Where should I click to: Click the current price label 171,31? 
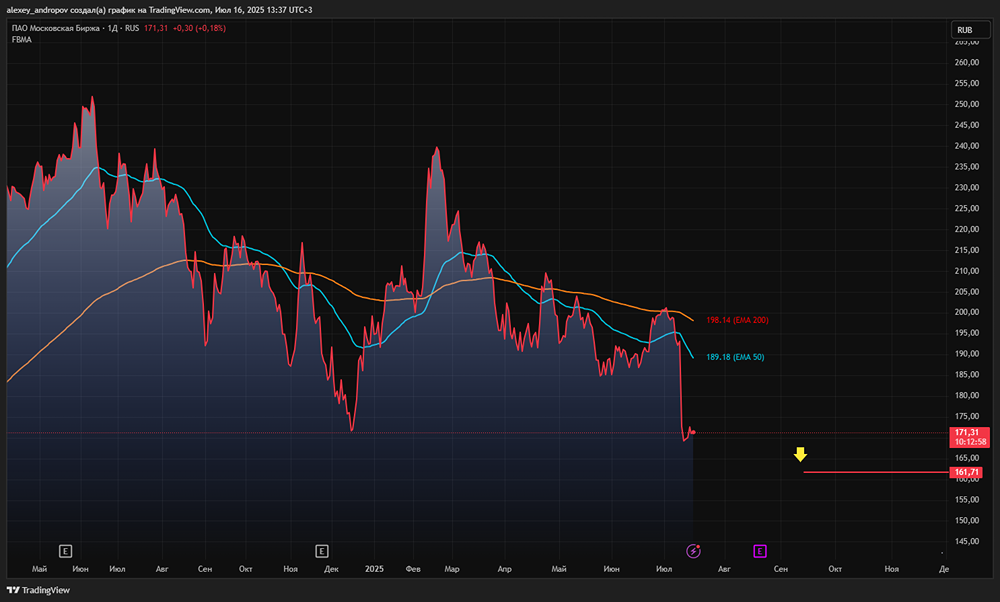[969, 432]
